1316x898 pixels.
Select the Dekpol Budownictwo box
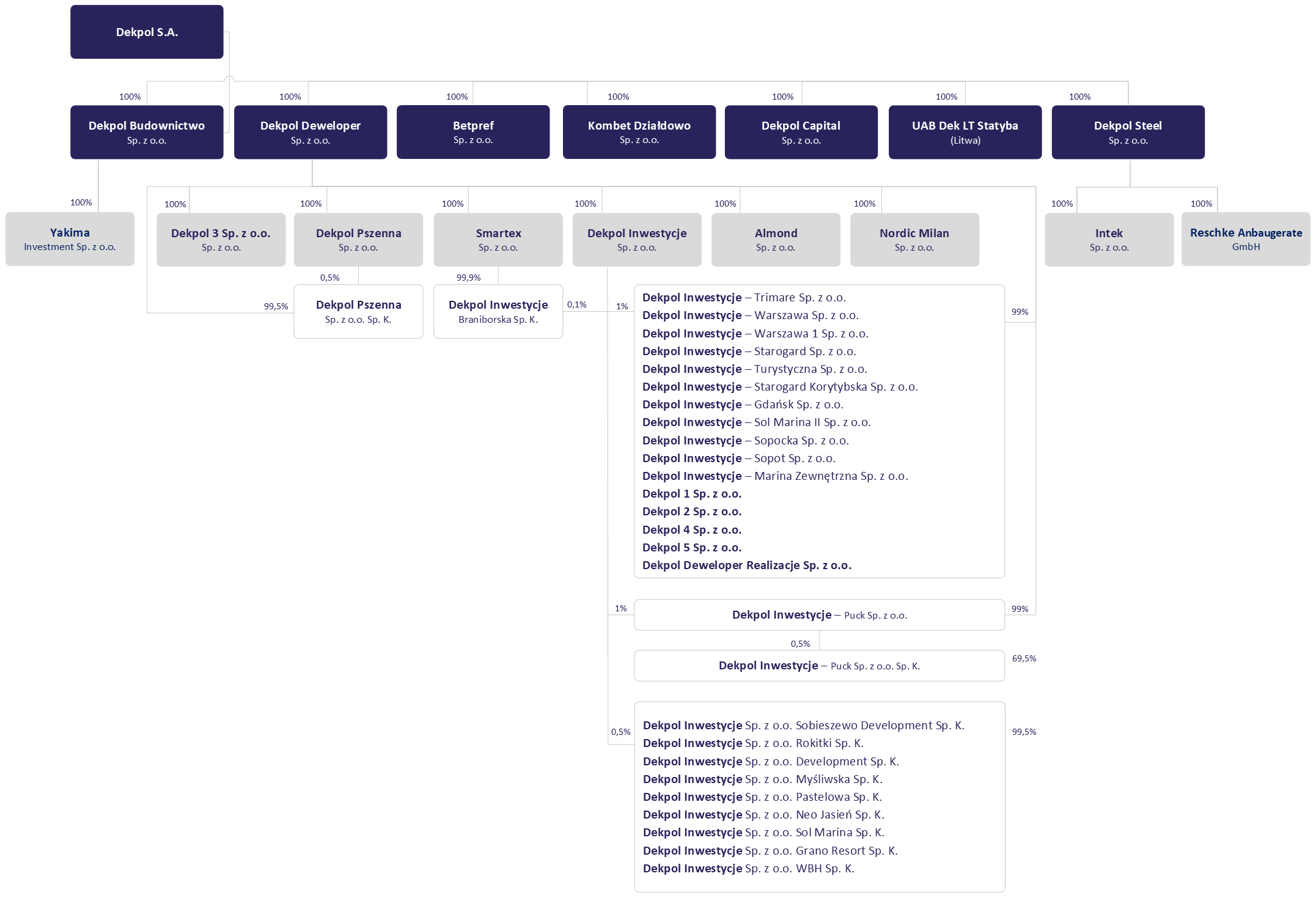[x=147, y=132]
